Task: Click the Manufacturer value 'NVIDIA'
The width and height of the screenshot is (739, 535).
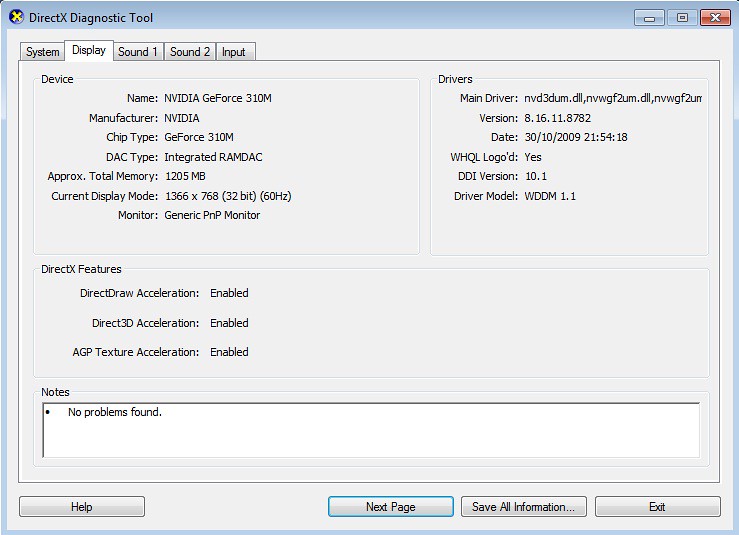Action: pyautogui.click(x=181, y=118)
